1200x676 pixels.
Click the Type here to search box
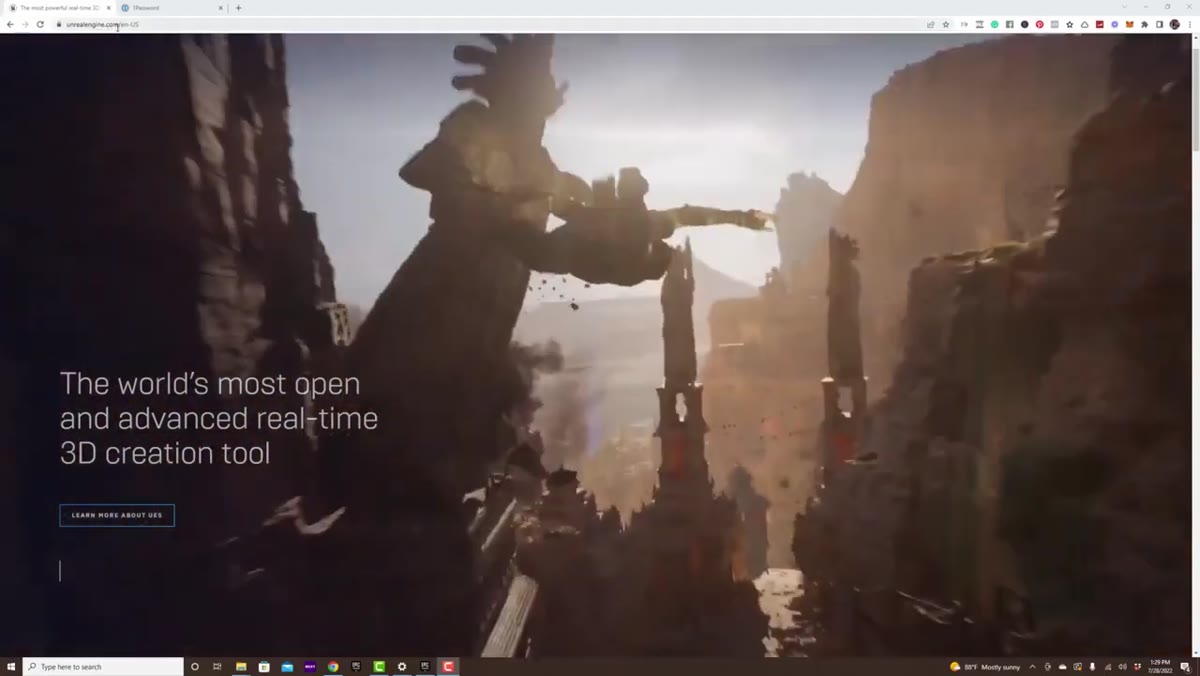coord(103,666)
